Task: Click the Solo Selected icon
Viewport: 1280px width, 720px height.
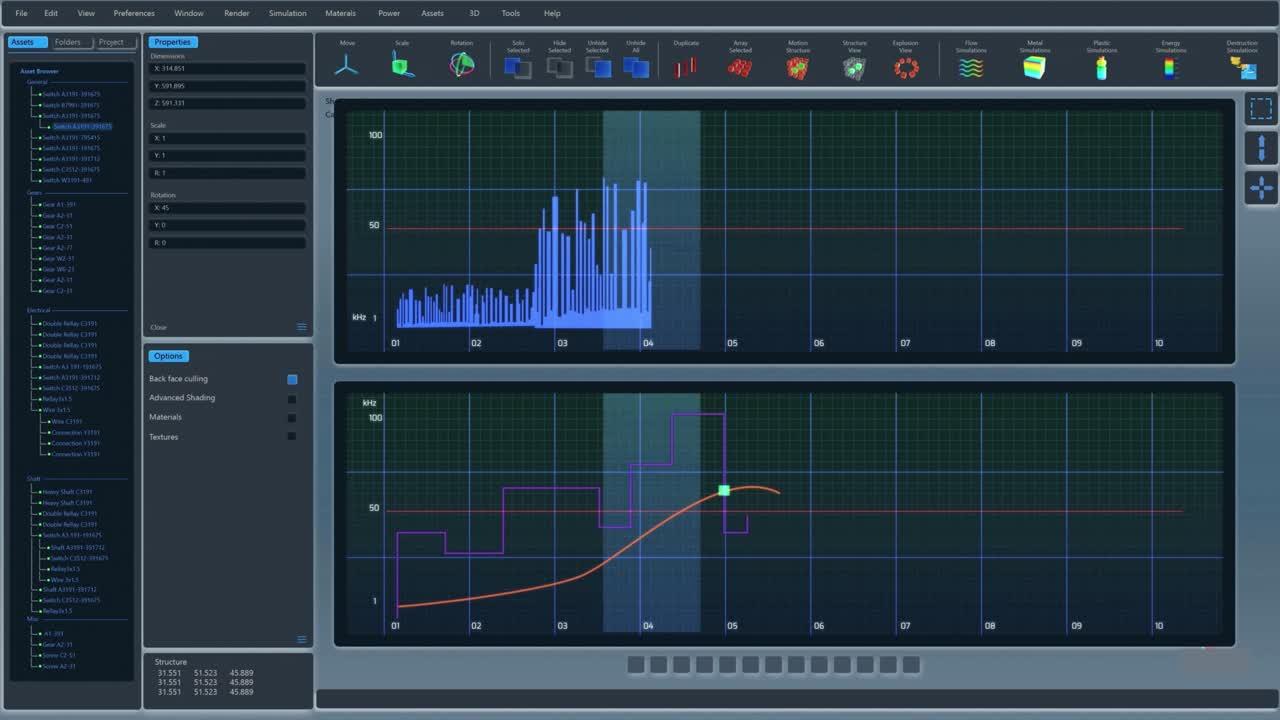Action: [x=518, y=67]
